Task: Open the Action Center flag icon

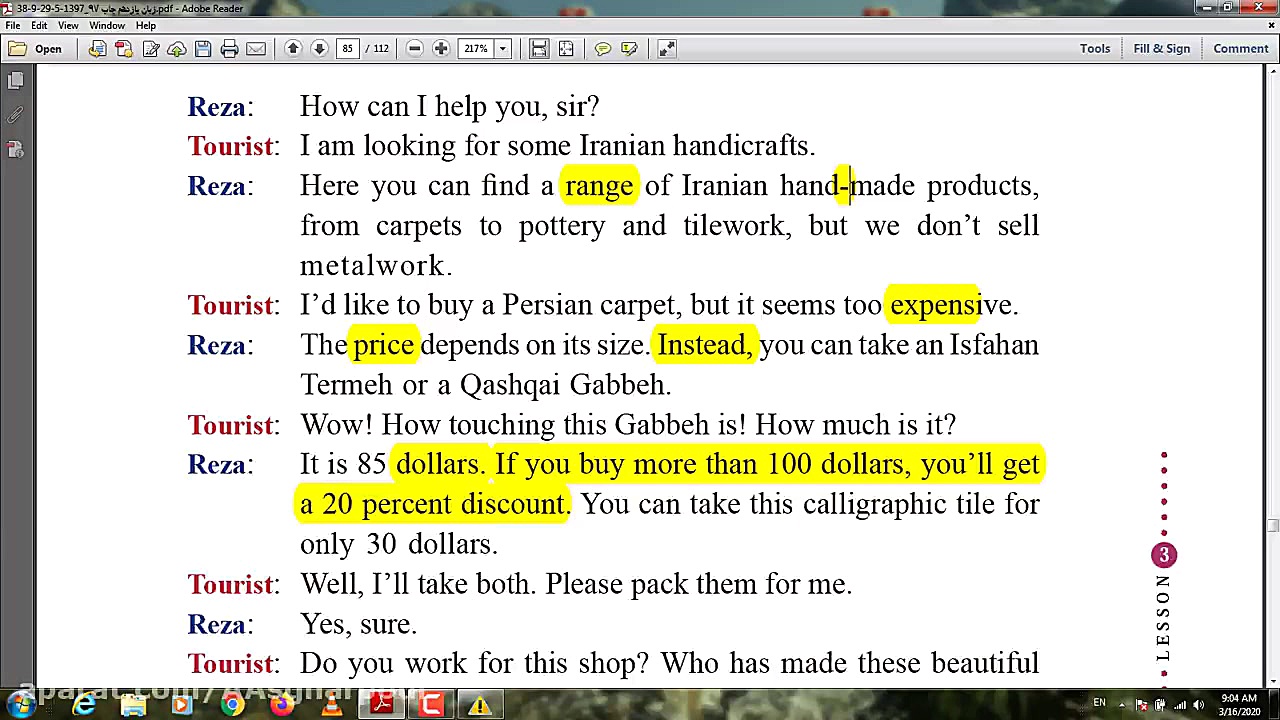Action: point(1142,705)
